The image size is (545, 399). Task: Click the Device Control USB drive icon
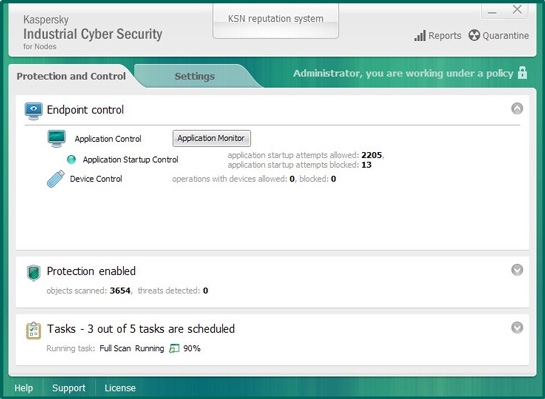56,179
